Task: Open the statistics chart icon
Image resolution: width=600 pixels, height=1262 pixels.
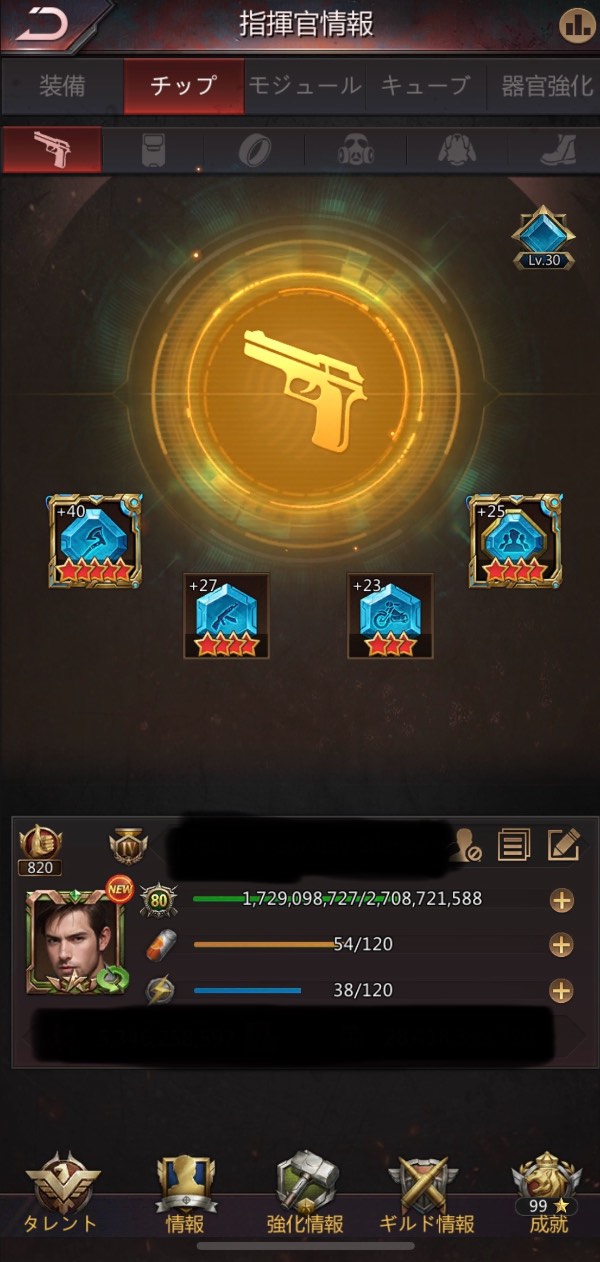Action: coord(575,25)
